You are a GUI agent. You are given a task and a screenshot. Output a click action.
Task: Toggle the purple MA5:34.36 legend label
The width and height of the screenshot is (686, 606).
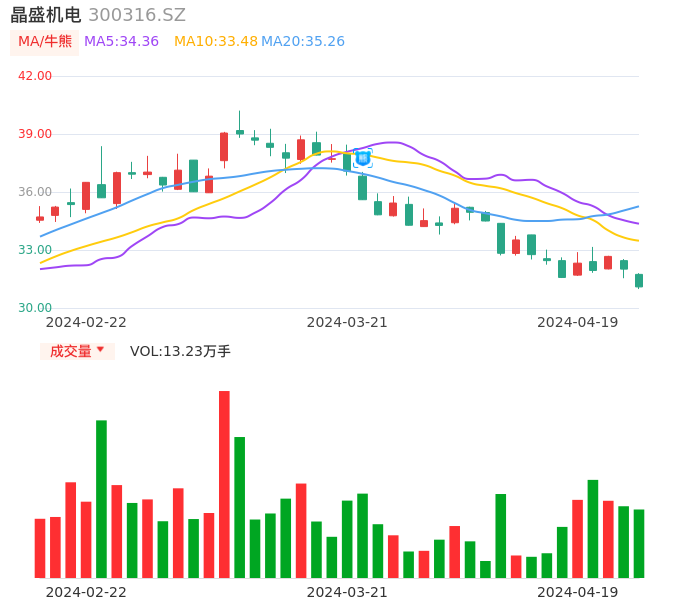coord(121,42)
